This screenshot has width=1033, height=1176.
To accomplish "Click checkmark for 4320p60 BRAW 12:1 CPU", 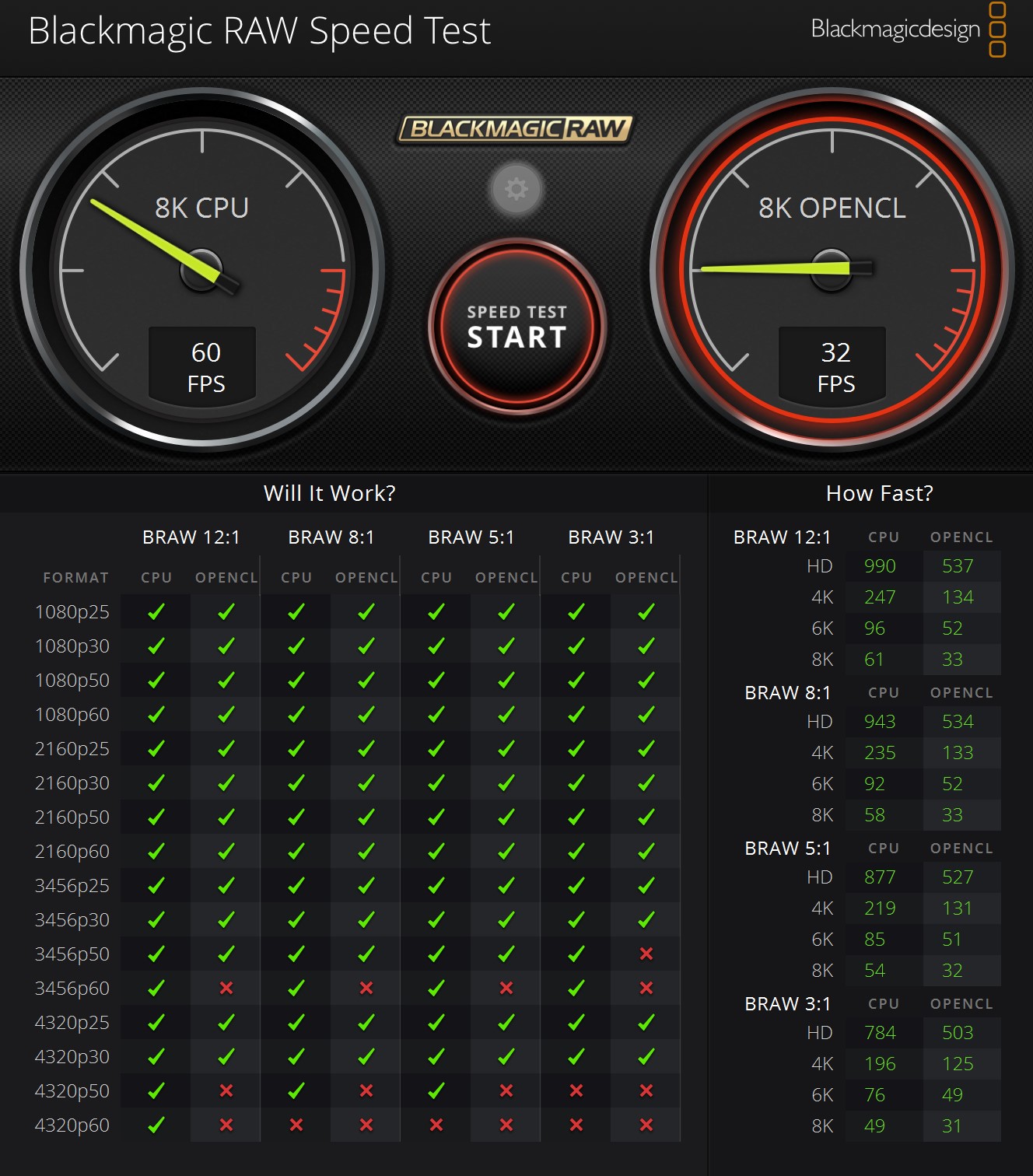I will [x=156, y=1125].
